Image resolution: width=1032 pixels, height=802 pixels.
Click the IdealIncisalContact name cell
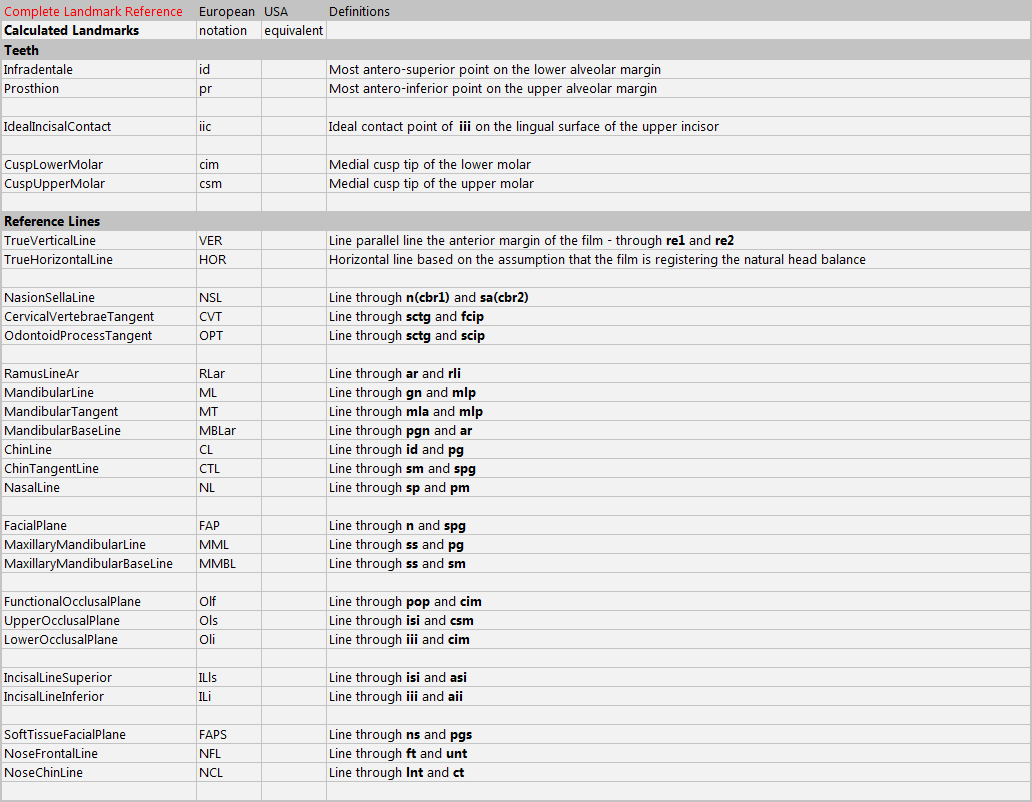coord(57,127)
